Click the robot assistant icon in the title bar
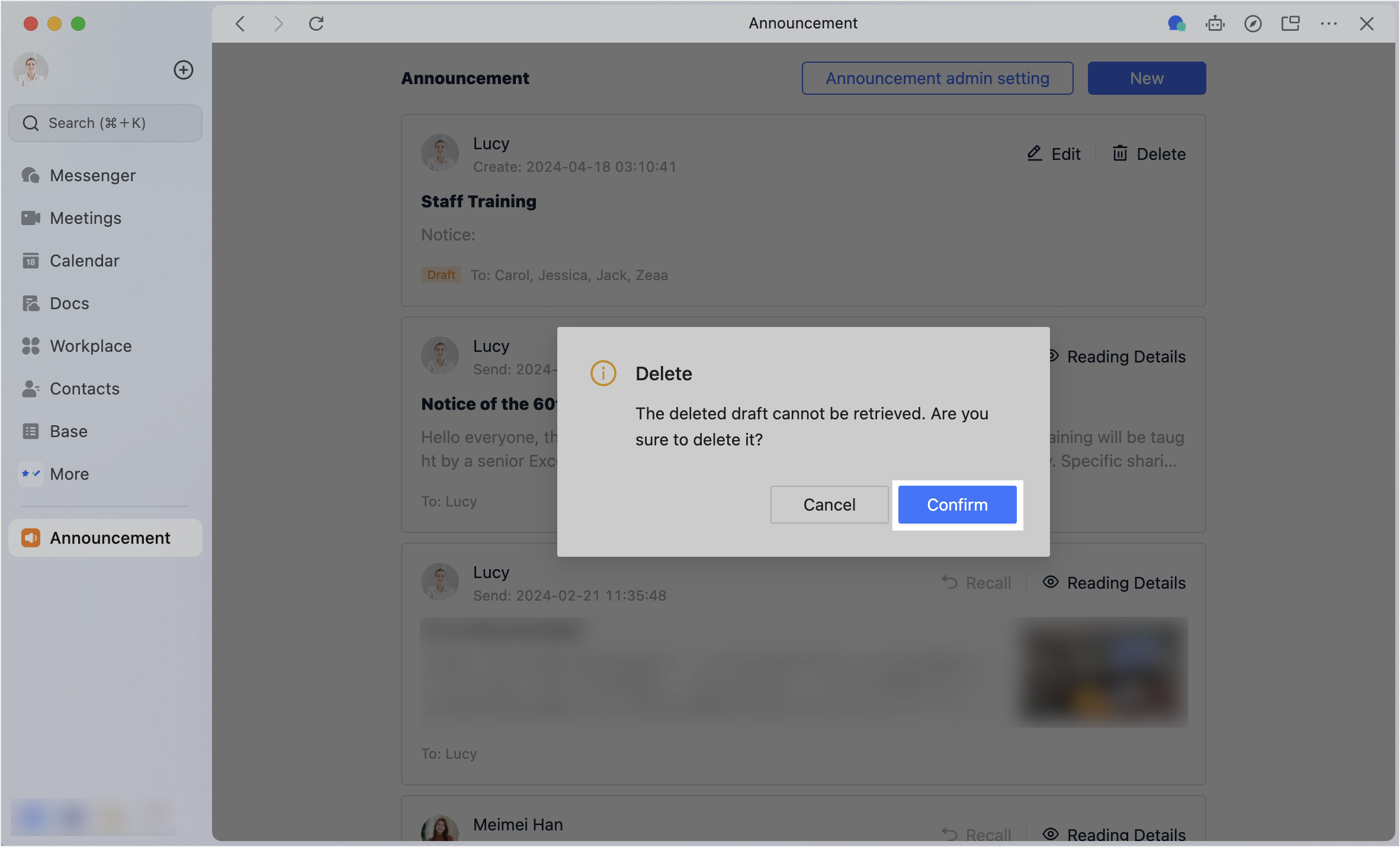 coord(1215,24)
